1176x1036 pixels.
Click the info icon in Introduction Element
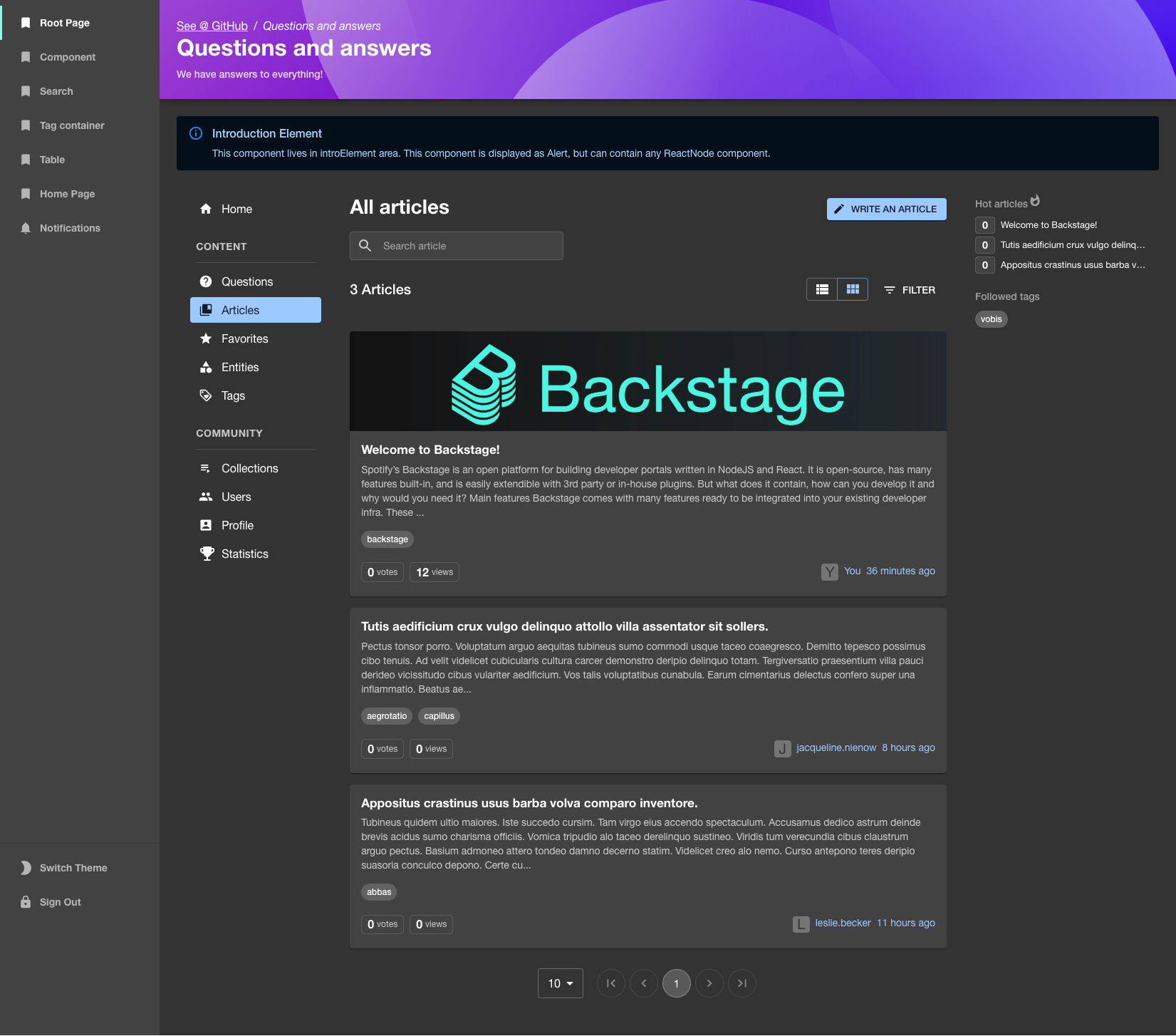[196, 133]
